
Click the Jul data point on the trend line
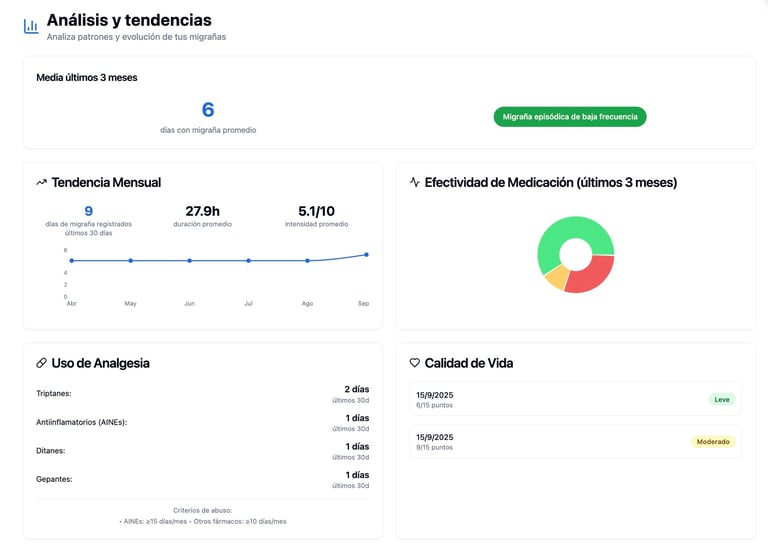pos(248,261)
